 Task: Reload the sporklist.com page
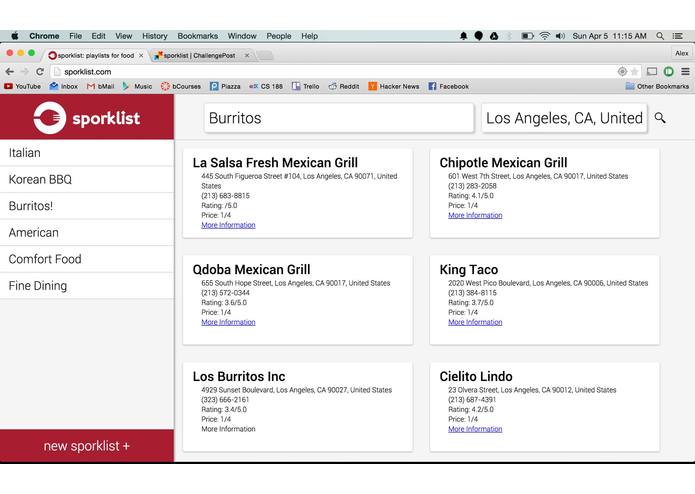[40, 71]
